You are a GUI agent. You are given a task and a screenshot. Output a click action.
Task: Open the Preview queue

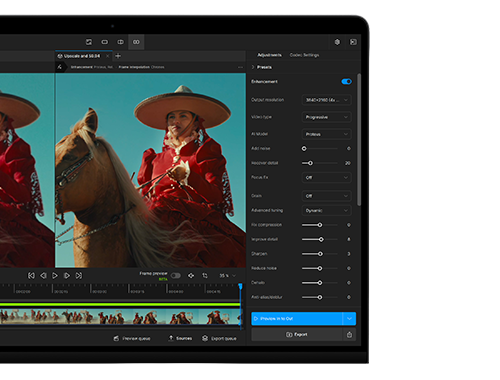(132, 338)
